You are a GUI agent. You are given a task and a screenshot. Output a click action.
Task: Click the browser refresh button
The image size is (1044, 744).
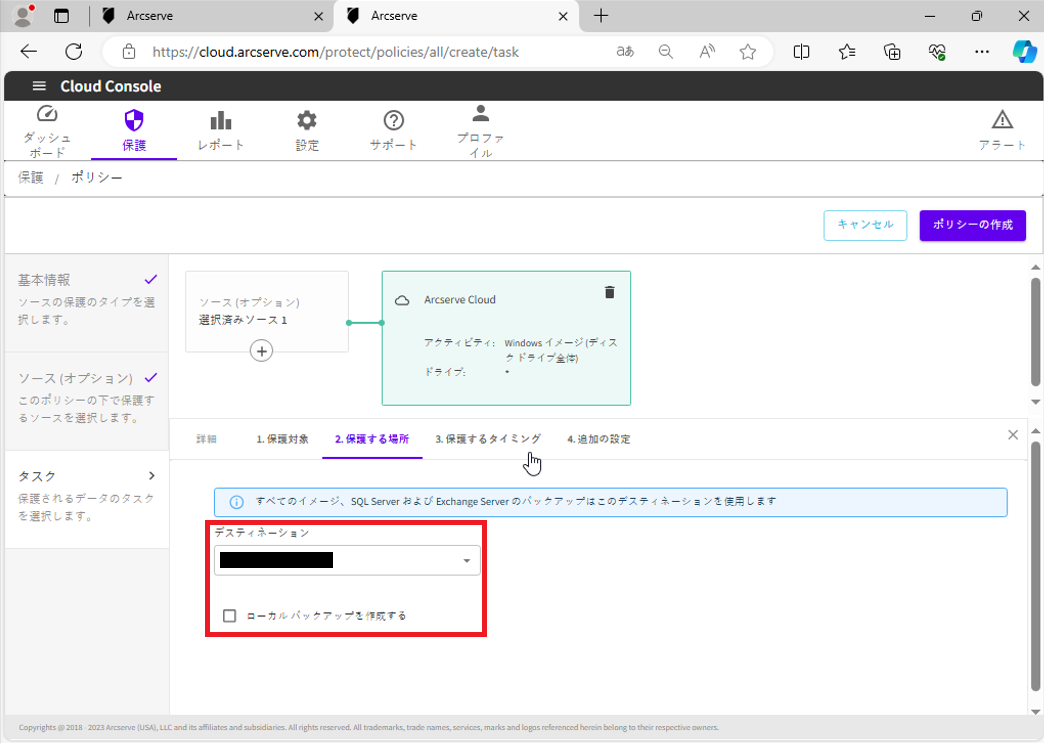tap(74, 52)
